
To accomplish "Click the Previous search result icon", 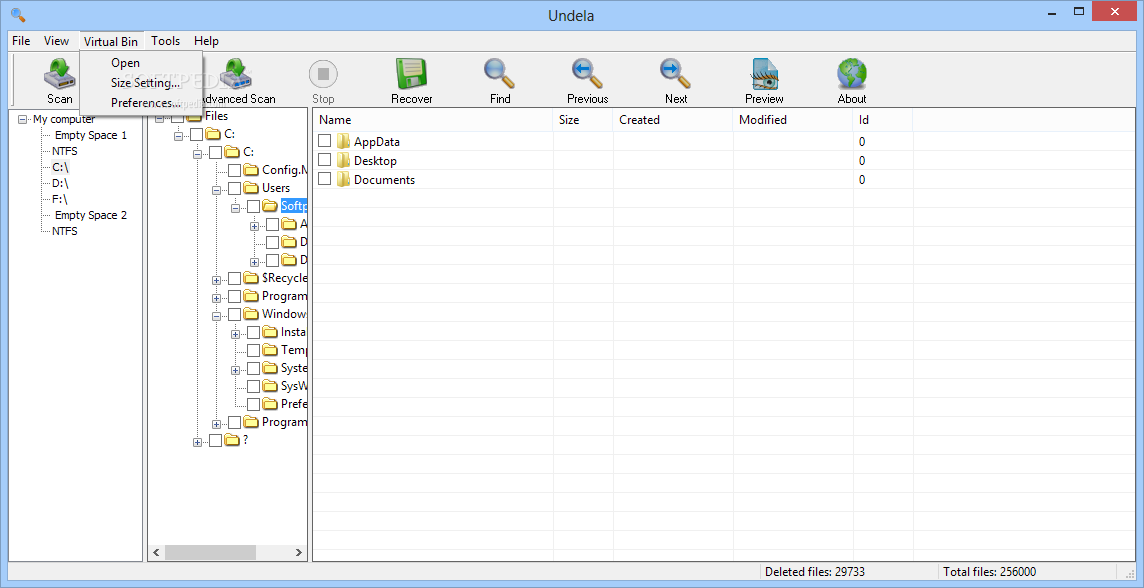I will (587, 74).
